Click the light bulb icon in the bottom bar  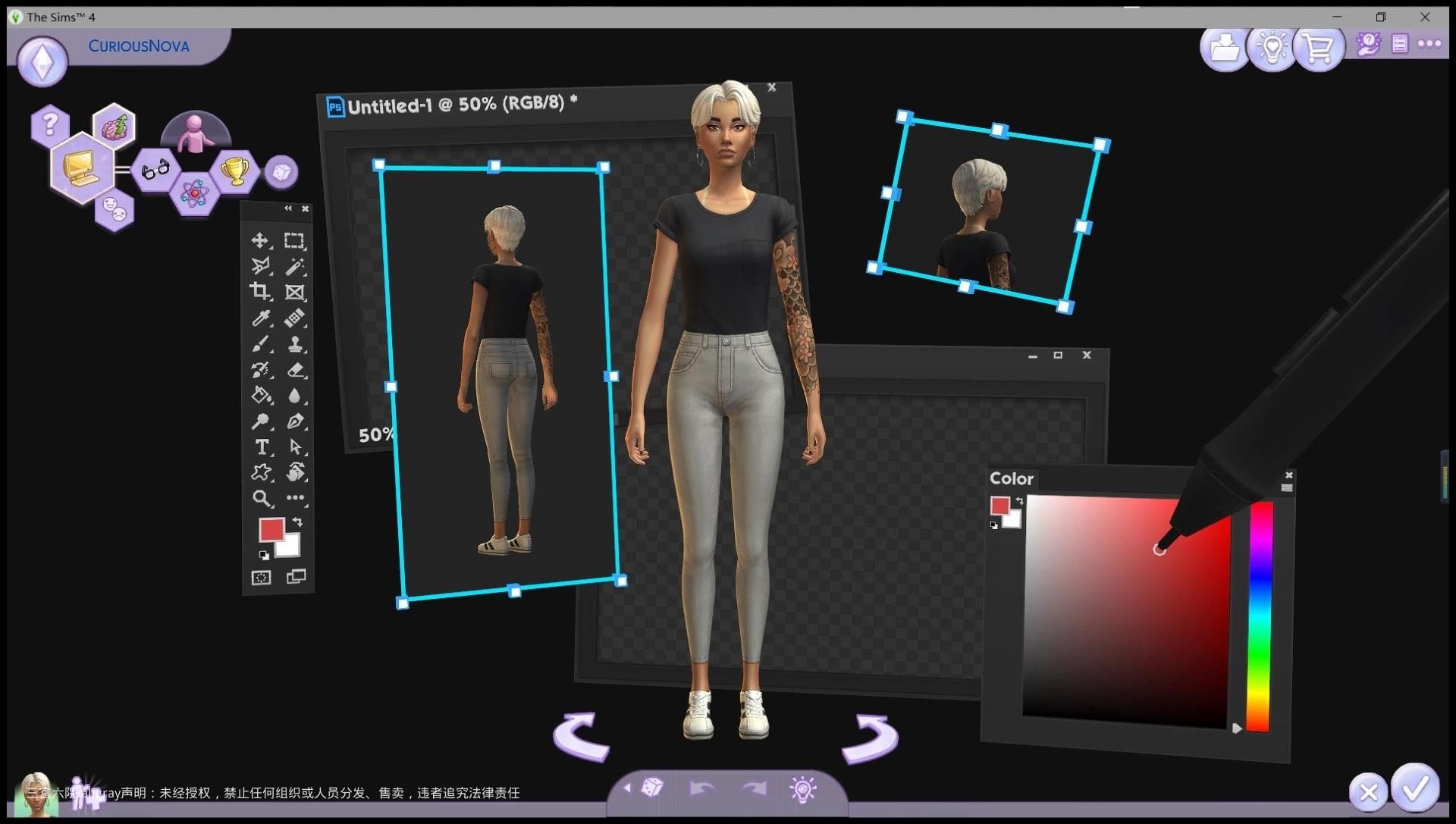(x=803, y=789)
